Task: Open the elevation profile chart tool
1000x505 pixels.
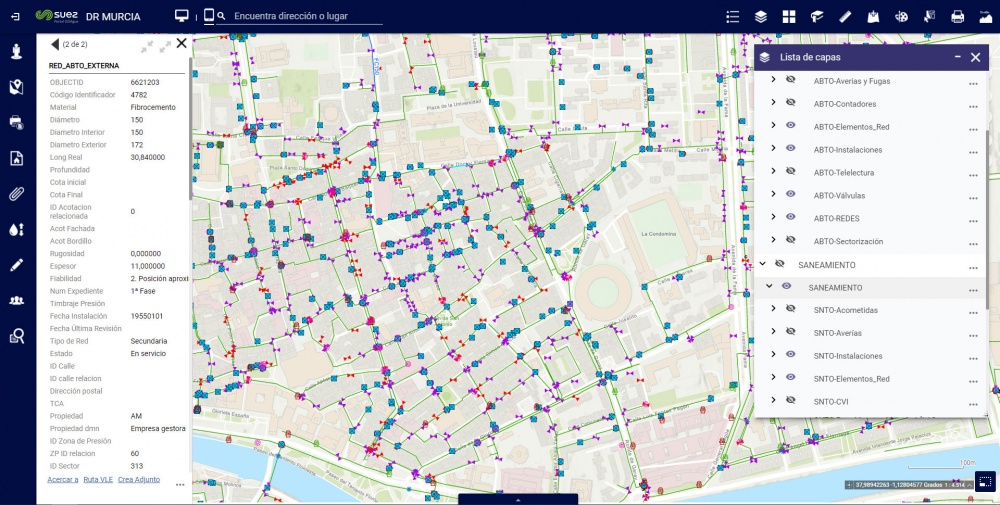Action: [x=984, y=16]
